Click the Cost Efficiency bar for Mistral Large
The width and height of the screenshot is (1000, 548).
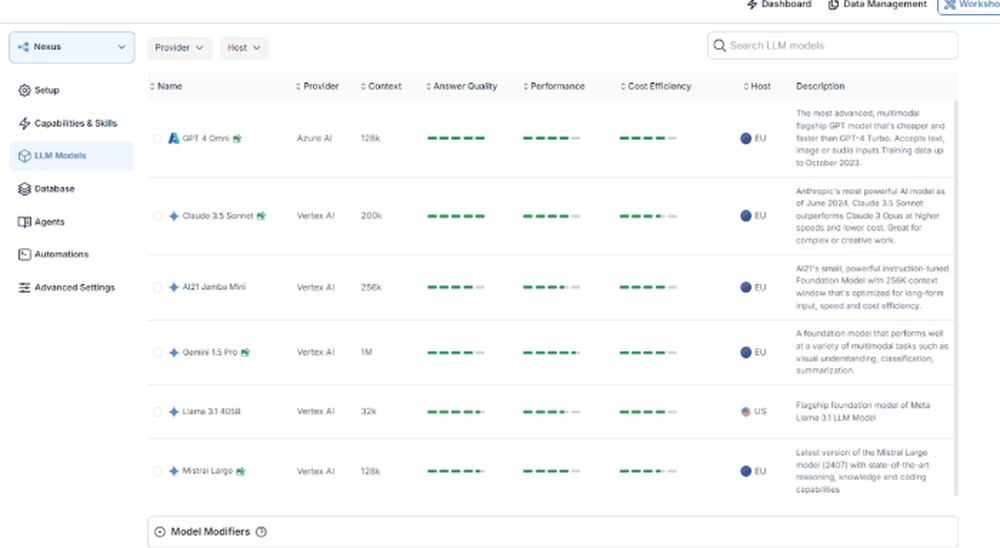(648, 471)
